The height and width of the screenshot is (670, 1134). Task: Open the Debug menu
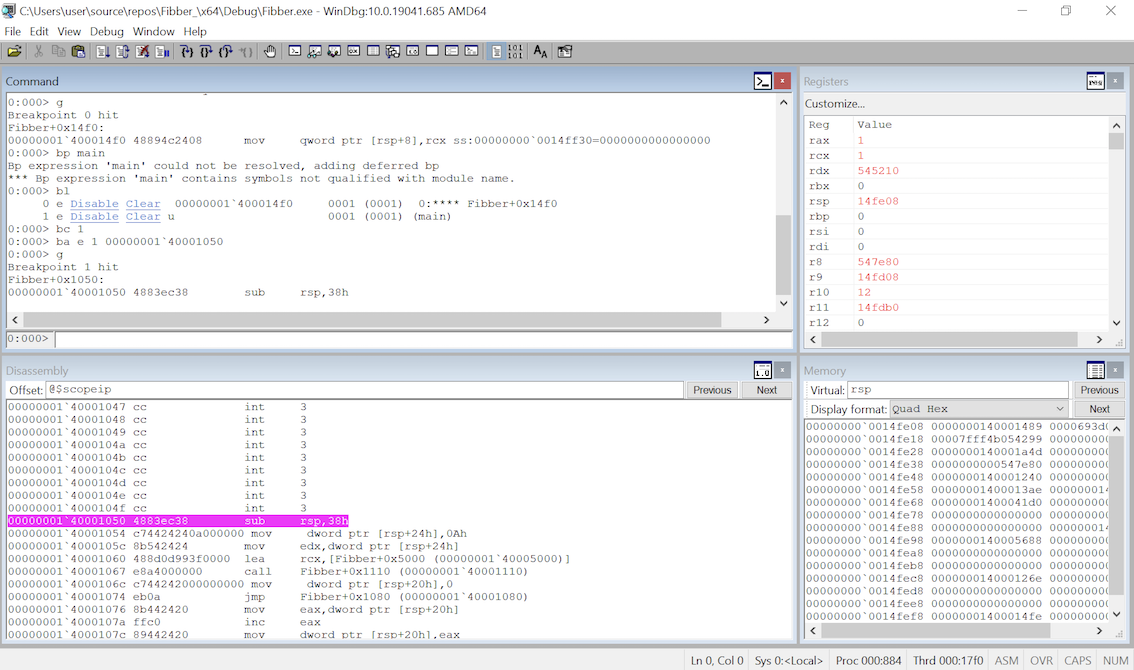[107, 31]
